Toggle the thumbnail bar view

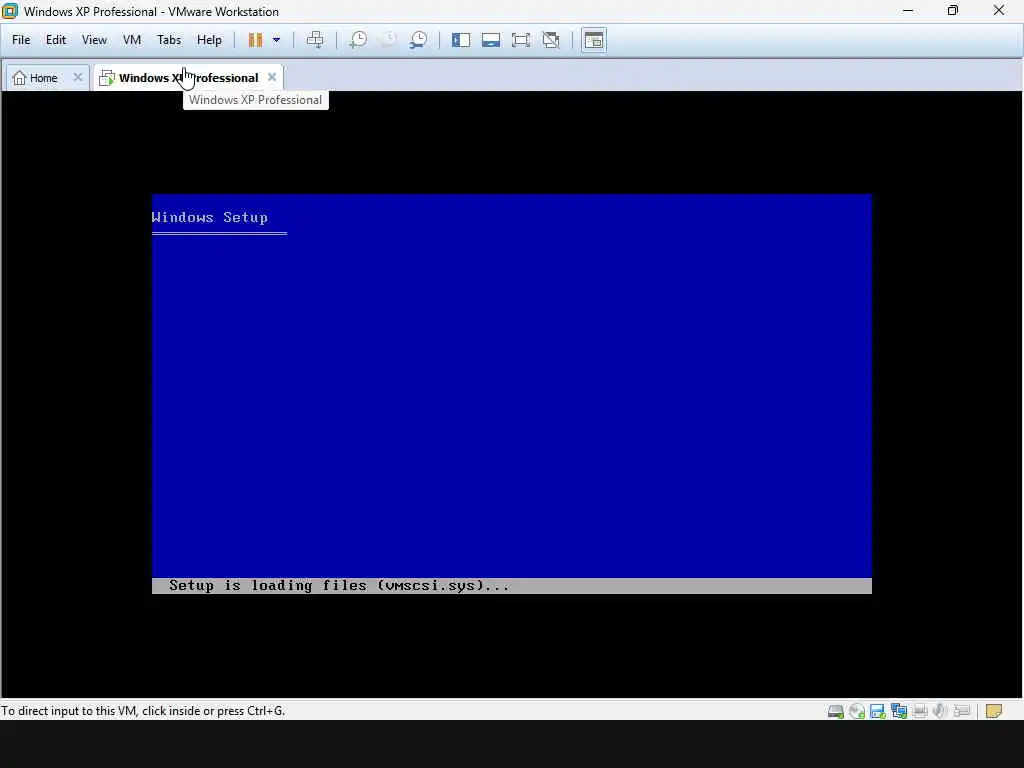[491, 40]
